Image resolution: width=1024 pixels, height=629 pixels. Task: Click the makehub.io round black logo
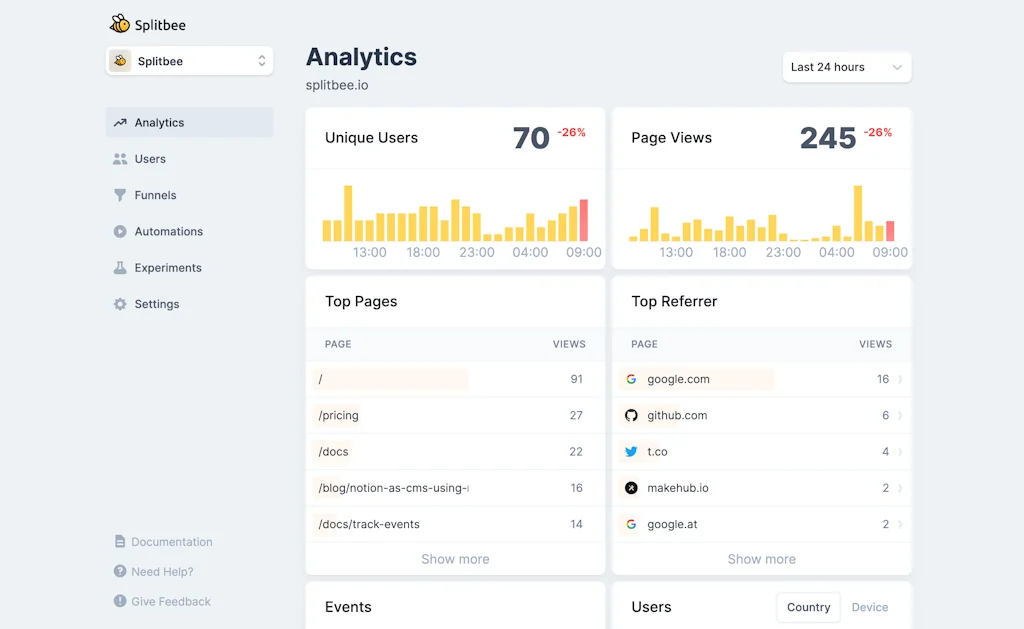click(631, 488)
